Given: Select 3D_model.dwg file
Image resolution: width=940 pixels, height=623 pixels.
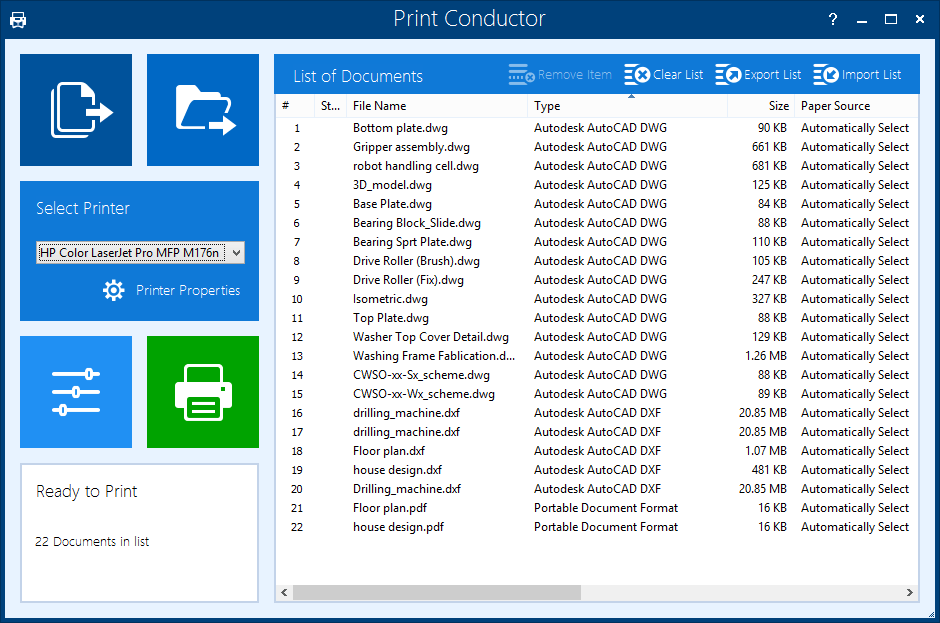Looking at the screenshot, I should (x=392, y=185).
